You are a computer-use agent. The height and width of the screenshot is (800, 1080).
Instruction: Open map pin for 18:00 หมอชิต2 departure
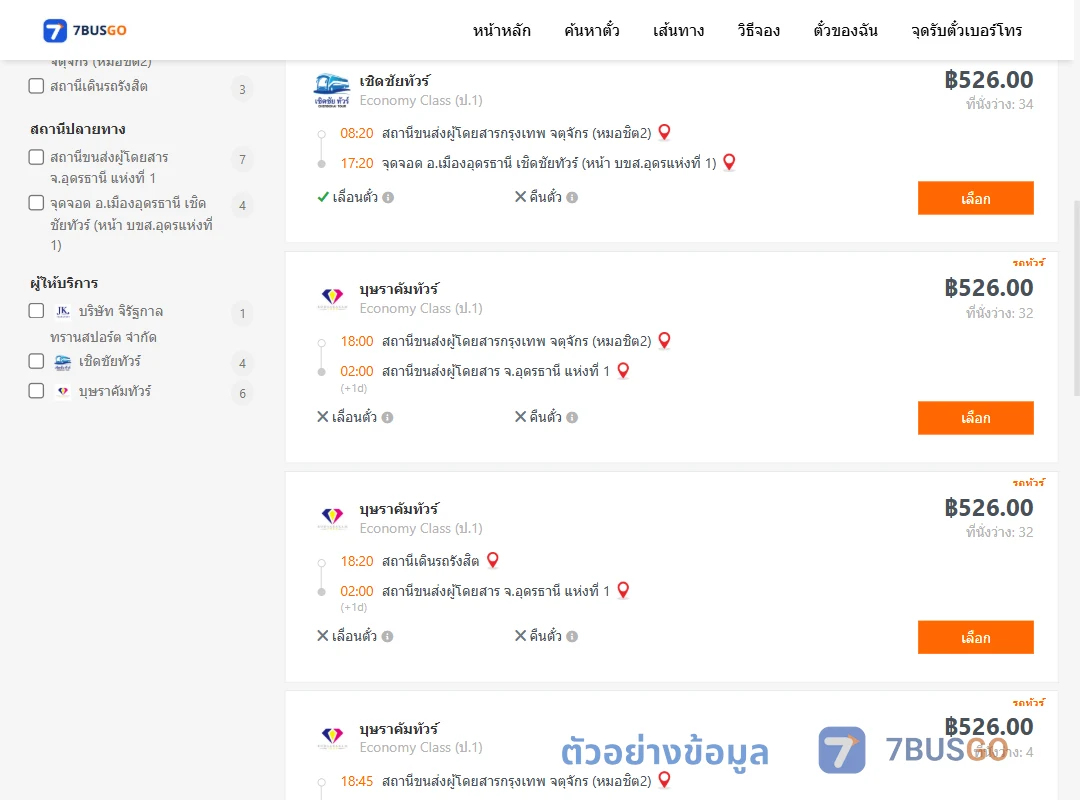665,340
